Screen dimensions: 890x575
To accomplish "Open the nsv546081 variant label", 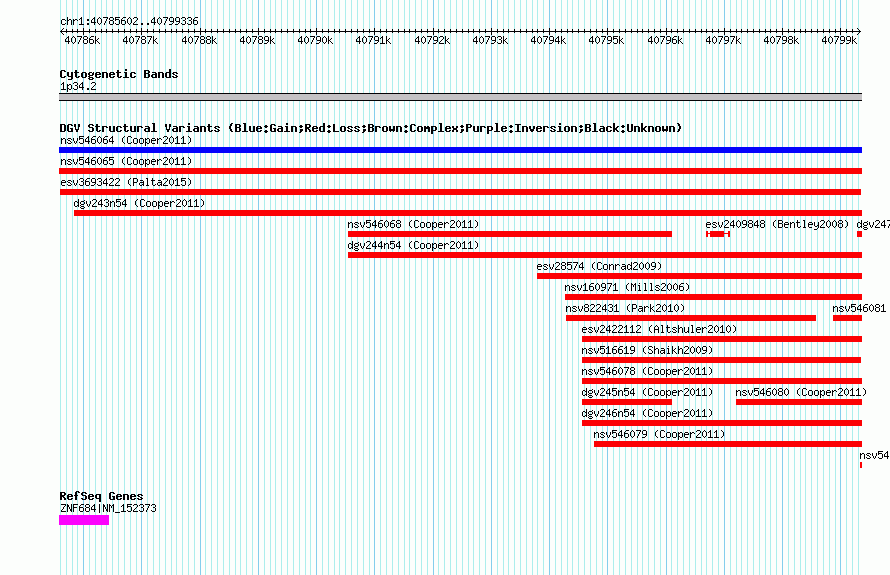I will coord(859,308).
